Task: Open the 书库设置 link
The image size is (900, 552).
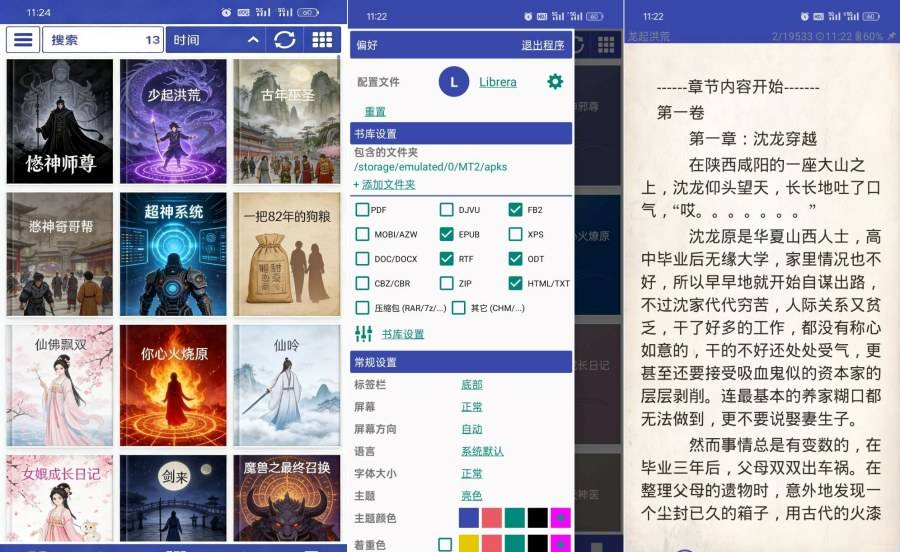Action: 403,334
